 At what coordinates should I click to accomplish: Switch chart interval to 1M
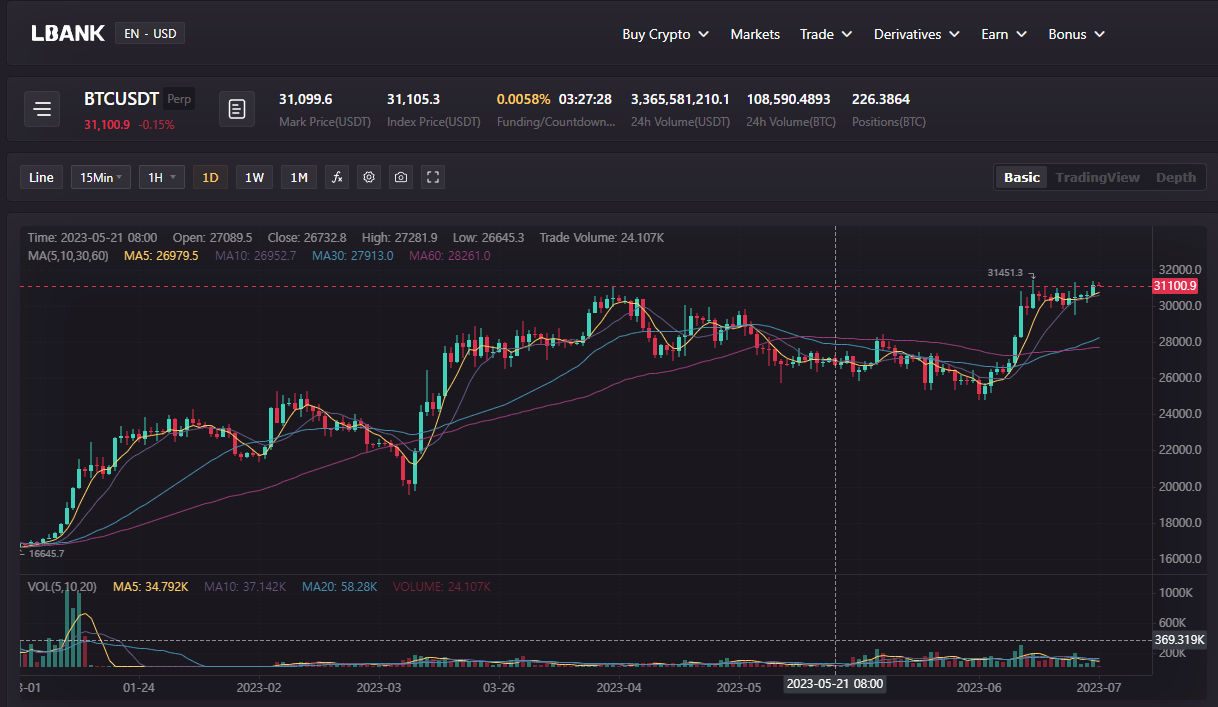click(298, 177)
